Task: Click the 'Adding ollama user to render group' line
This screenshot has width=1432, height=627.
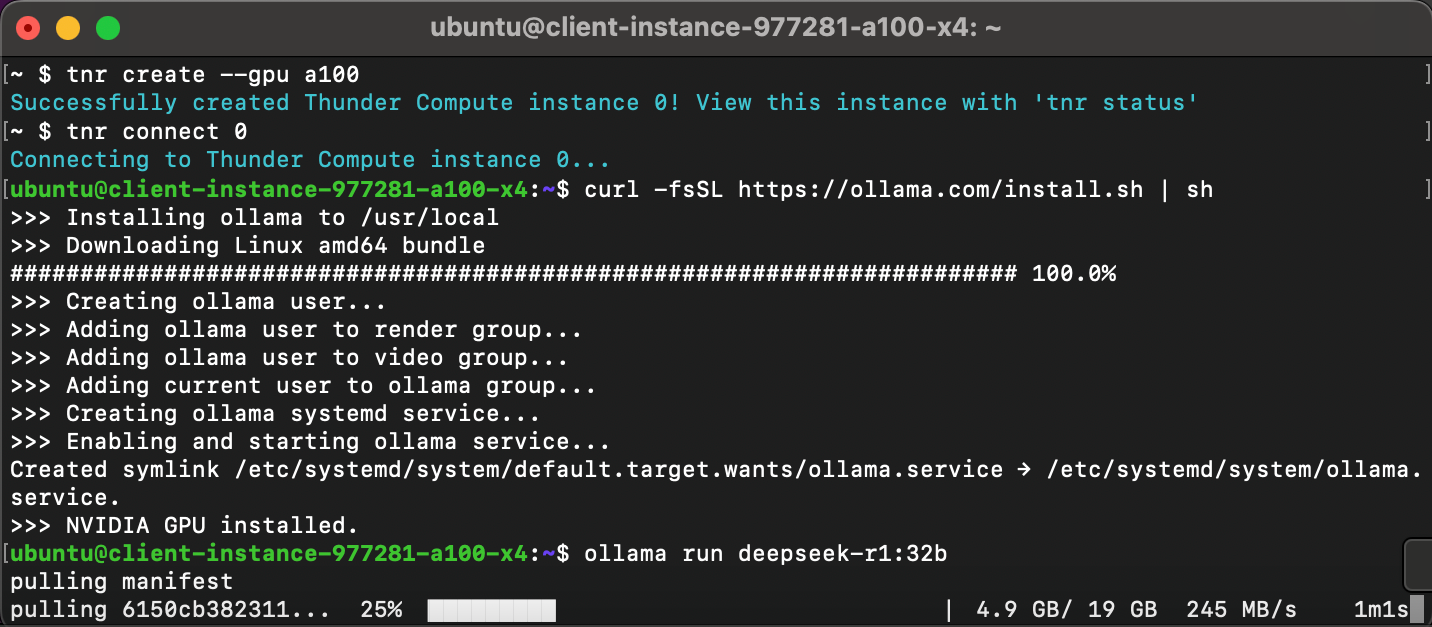Action: 296,330
